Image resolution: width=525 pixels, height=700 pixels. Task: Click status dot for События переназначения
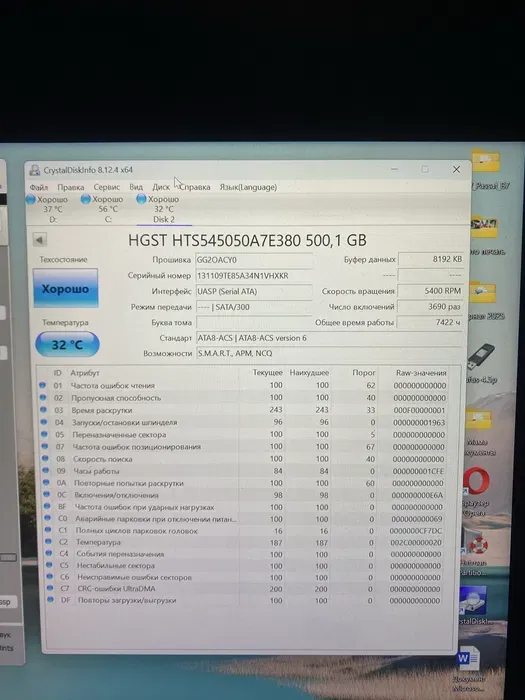pyautogui.click(x=49, y=553)
